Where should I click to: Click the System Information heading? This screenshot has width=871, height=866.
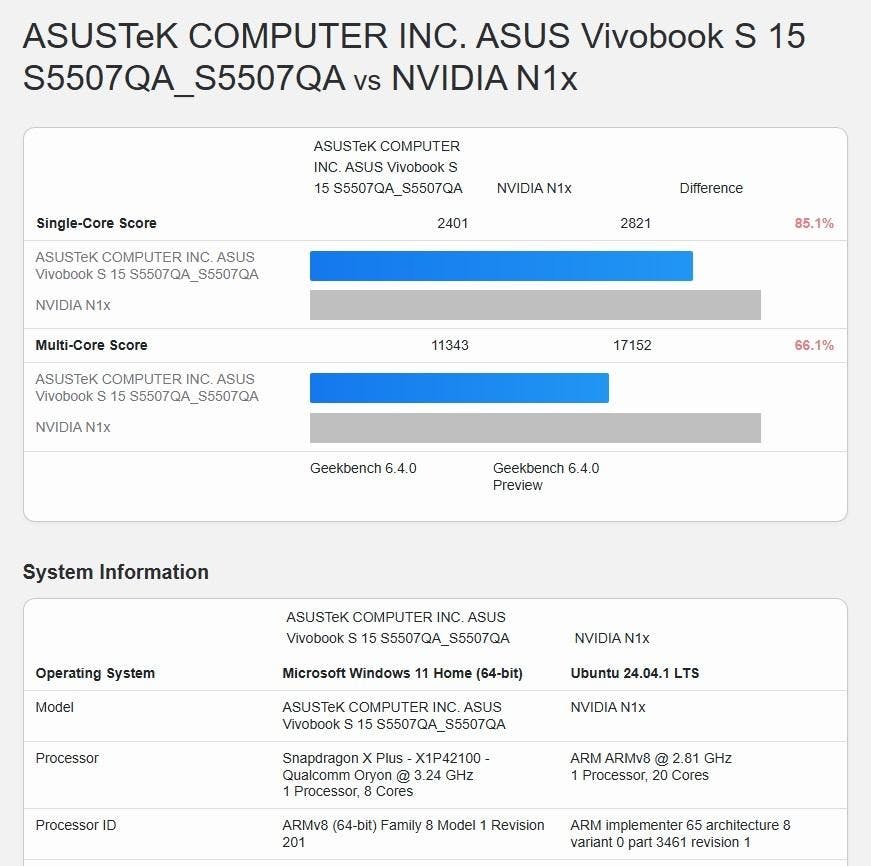point(116,572)
